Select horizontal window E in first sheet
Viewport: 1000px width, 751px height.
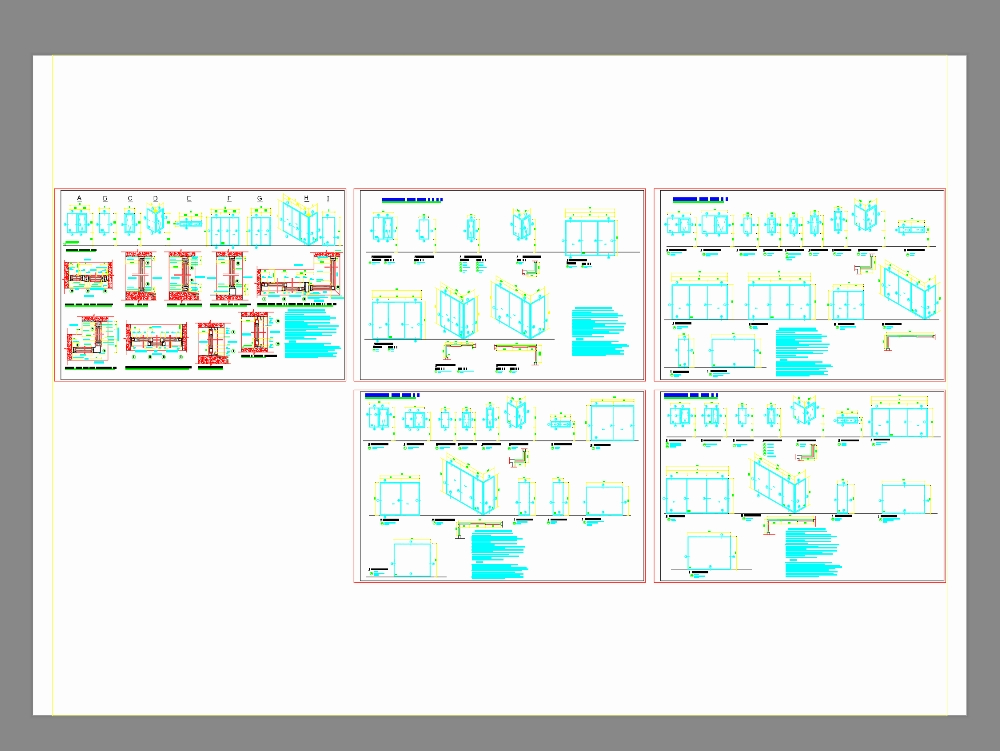click(188, 224)
